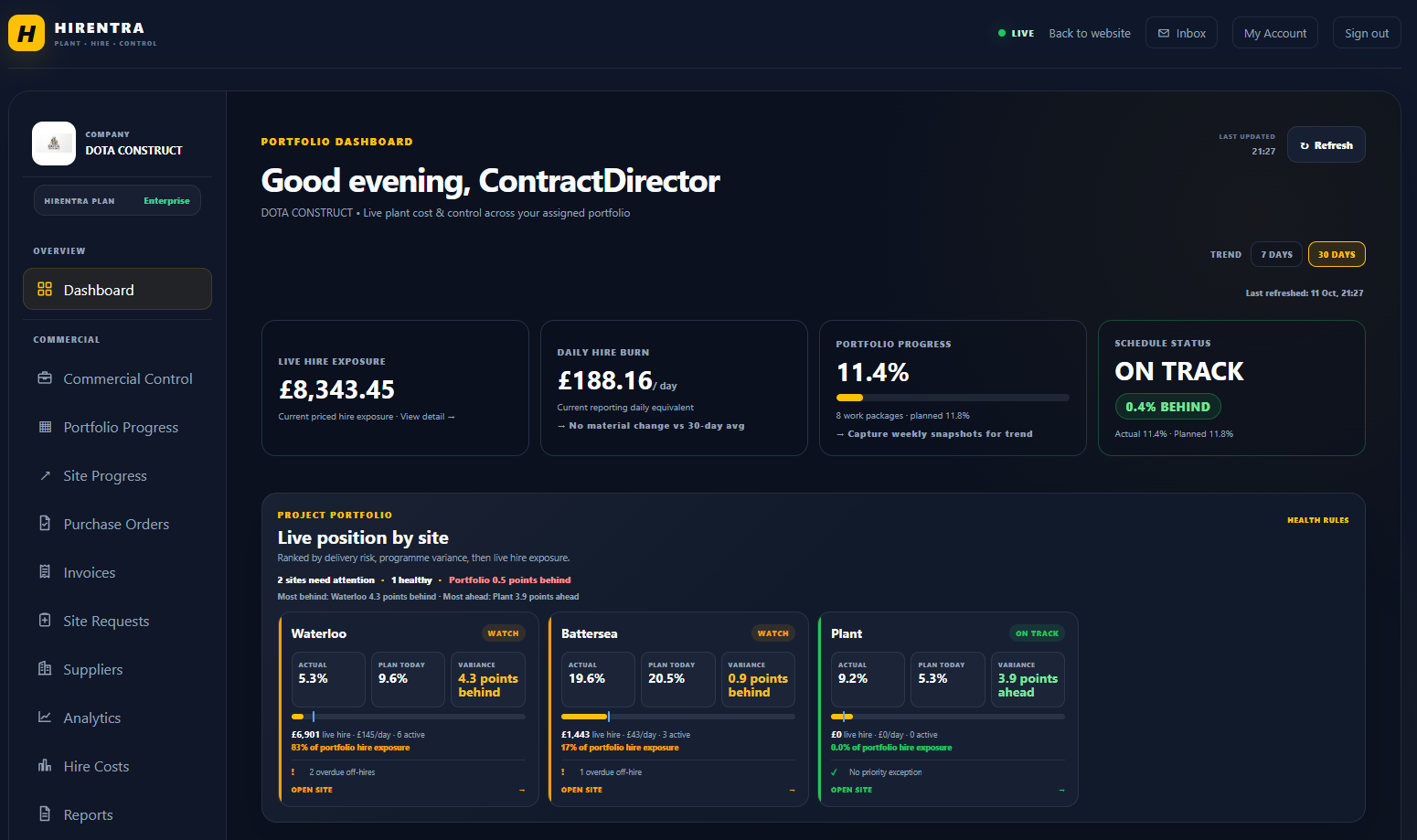Image resolution: width=1417 pixels, height=840 pixels.
Task: Click the Reports file icon
Action: [45, 814]
